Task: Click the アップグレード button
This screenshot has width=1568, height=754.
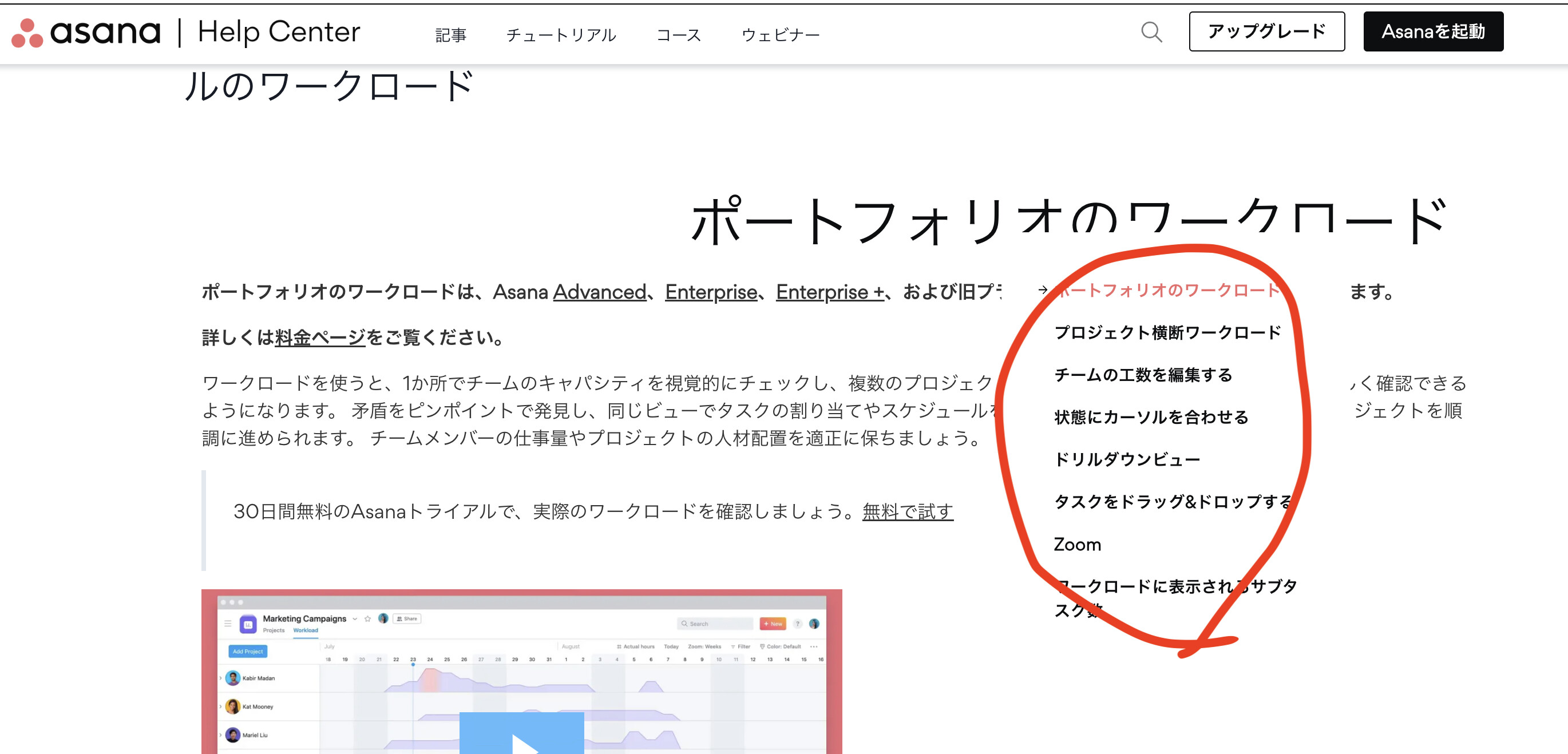Action: (1266, 31)
